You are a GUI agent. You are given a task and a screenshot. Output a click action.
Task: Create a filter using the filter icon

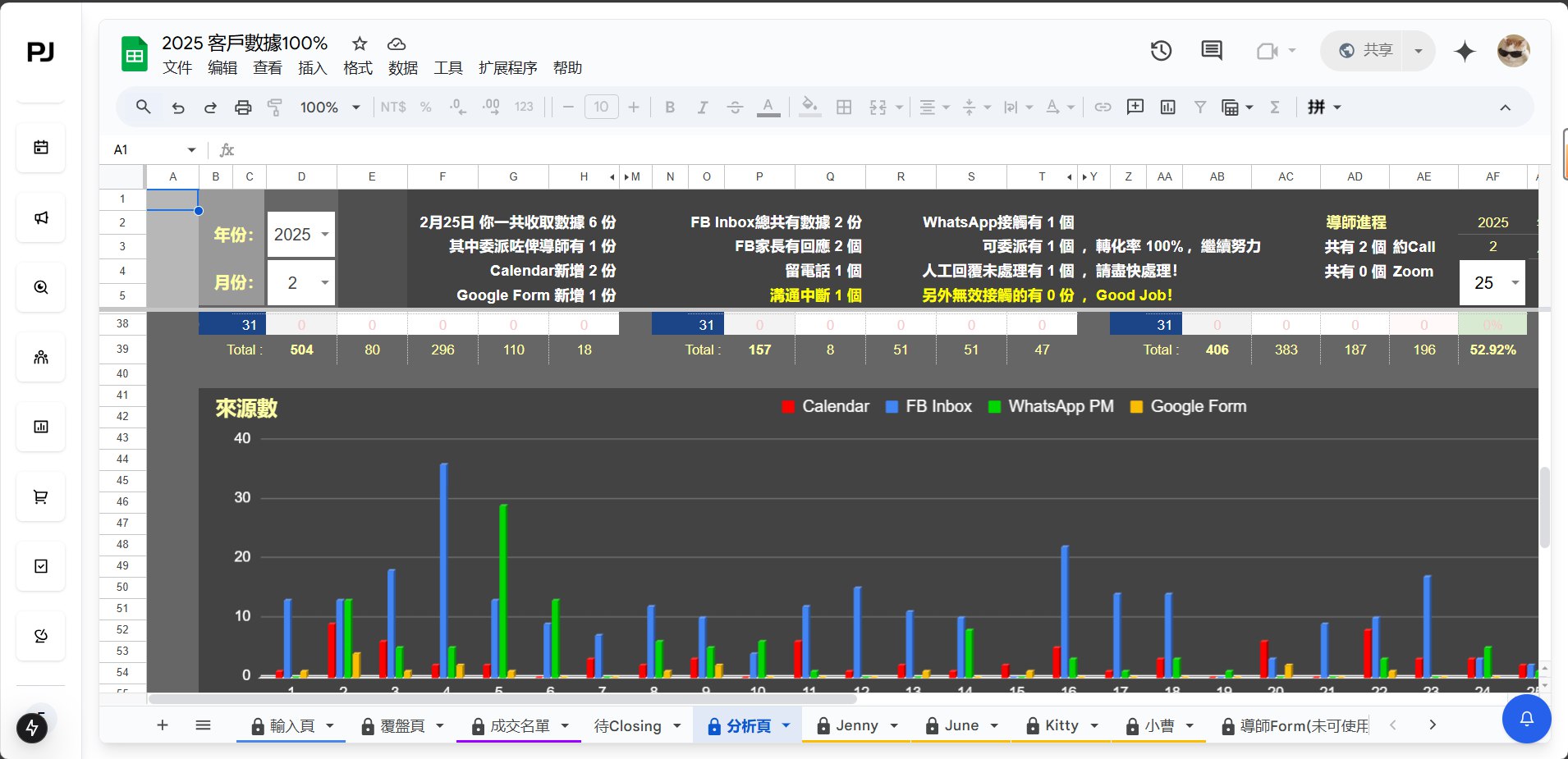1199,107
